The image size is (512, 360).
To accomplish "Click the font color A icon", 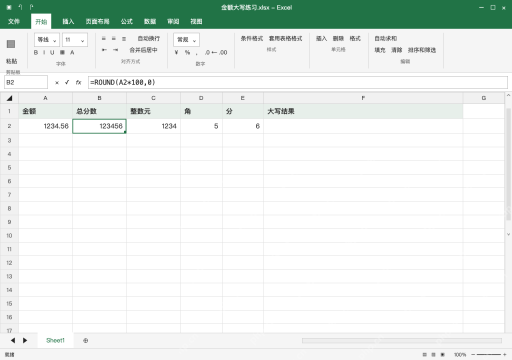I will [72, 52].
